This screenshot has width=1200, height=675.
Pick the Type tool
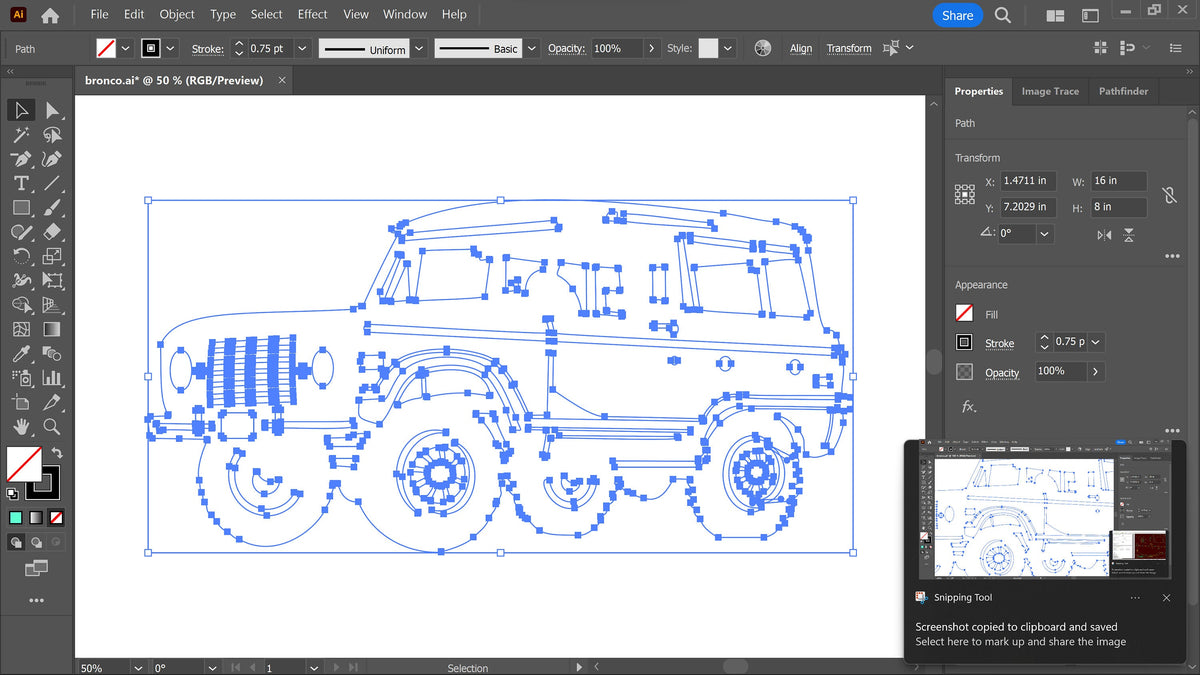pos(21,183)
